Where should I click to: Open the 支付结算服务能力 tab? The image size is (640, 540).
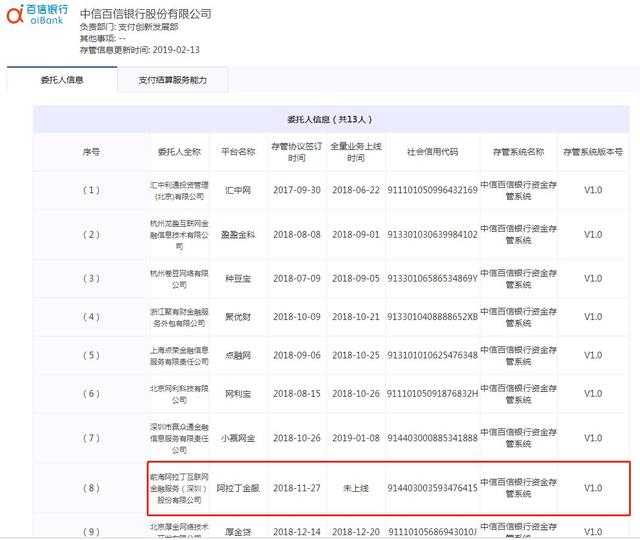coord(173,80)
